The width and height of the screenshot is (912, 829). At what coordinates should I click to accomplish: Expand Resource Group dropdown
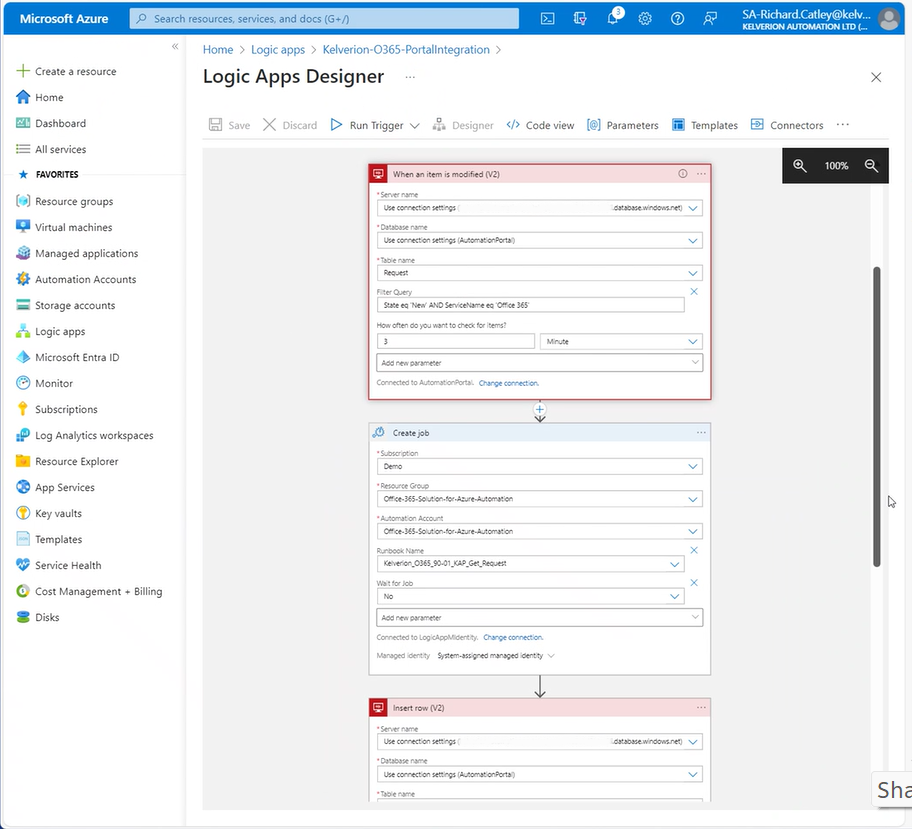click(692, 499)
